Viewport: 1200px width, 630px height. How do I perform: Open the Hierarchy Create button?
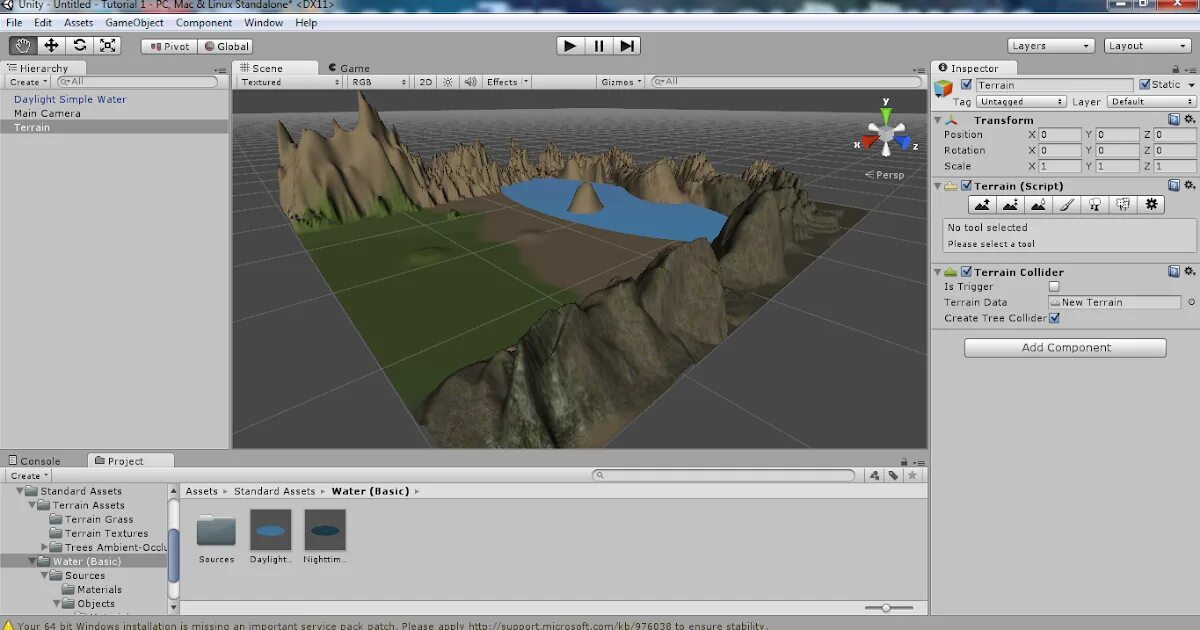coord(28,82)
